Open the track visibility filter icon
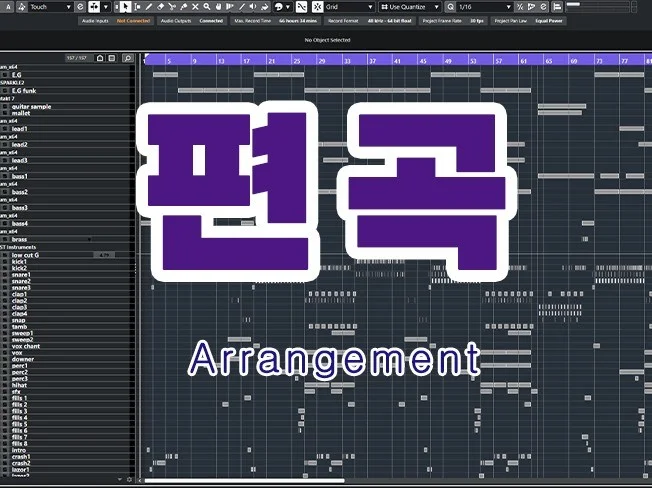652x488 pixels. (111, 58)
